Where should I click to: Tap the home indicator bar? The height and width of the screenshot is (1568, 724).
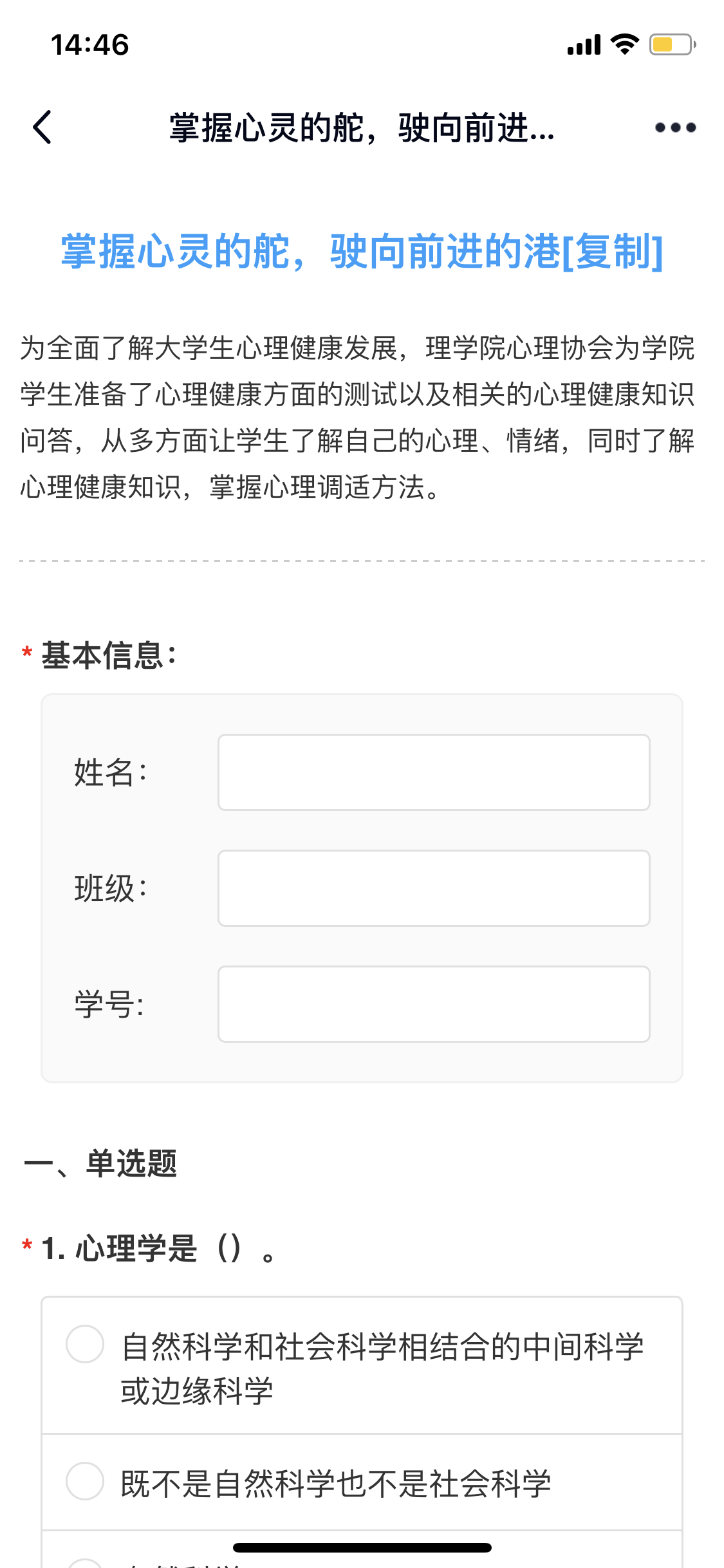click(x=362, y=1547)
